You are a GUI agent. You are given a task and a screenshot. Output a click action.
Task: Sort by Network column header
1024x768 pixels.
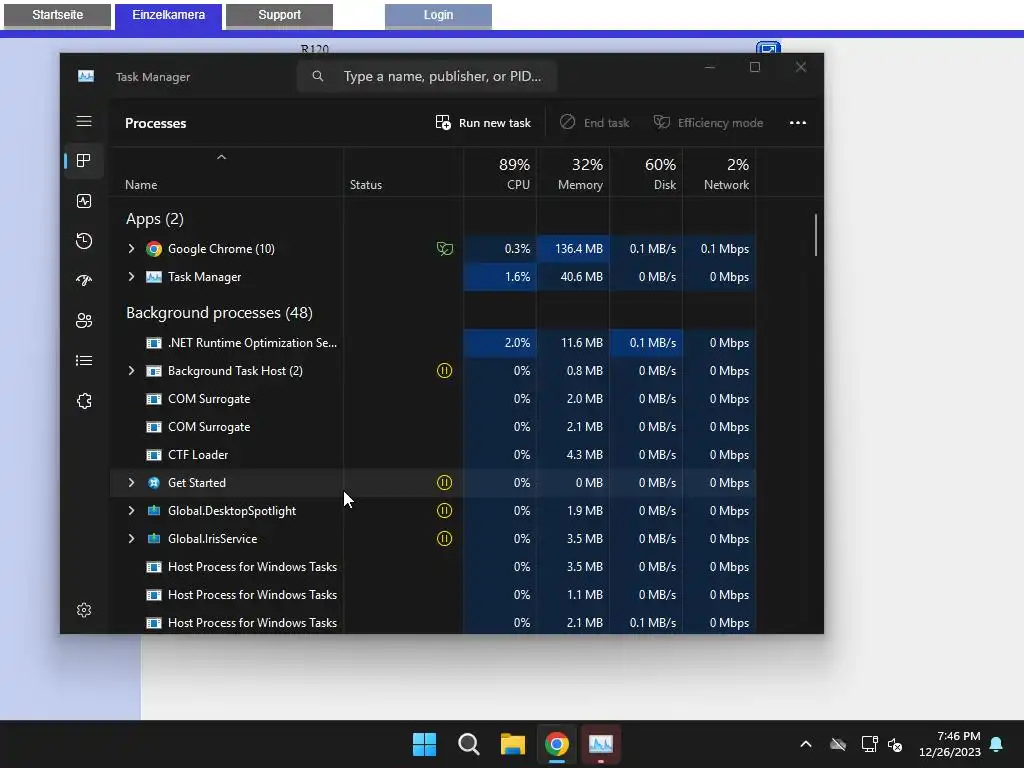click(x=720, y=173)
